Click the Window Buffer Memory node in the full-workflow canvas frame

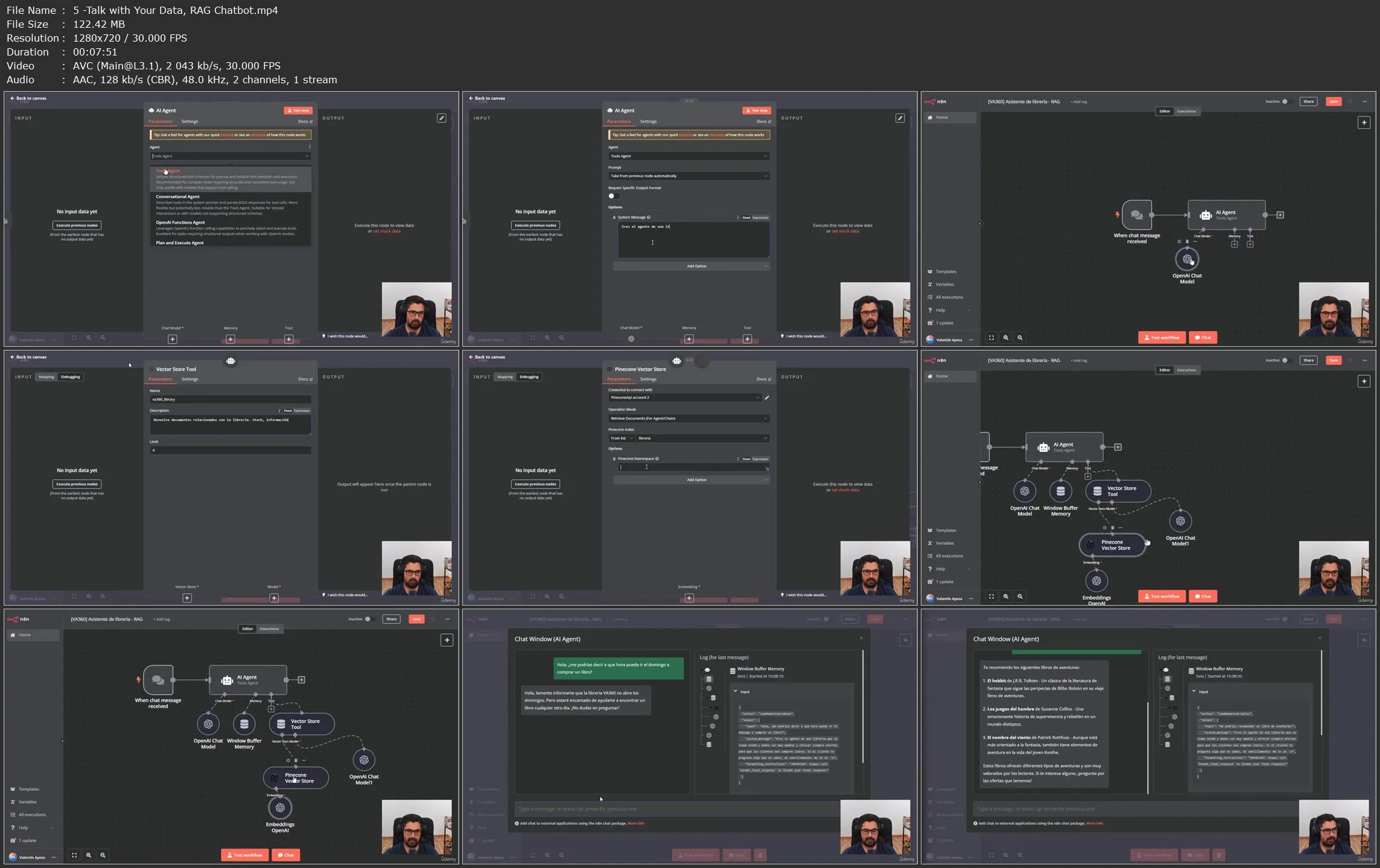(244, 724)
